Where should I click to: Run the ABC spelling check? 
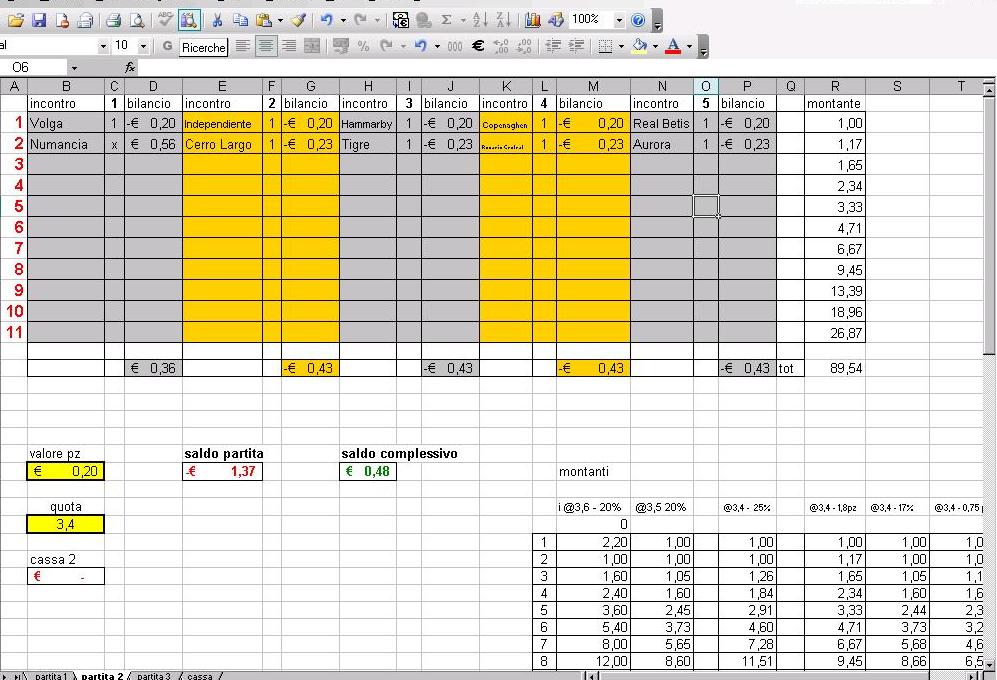[x=165, y=20]
